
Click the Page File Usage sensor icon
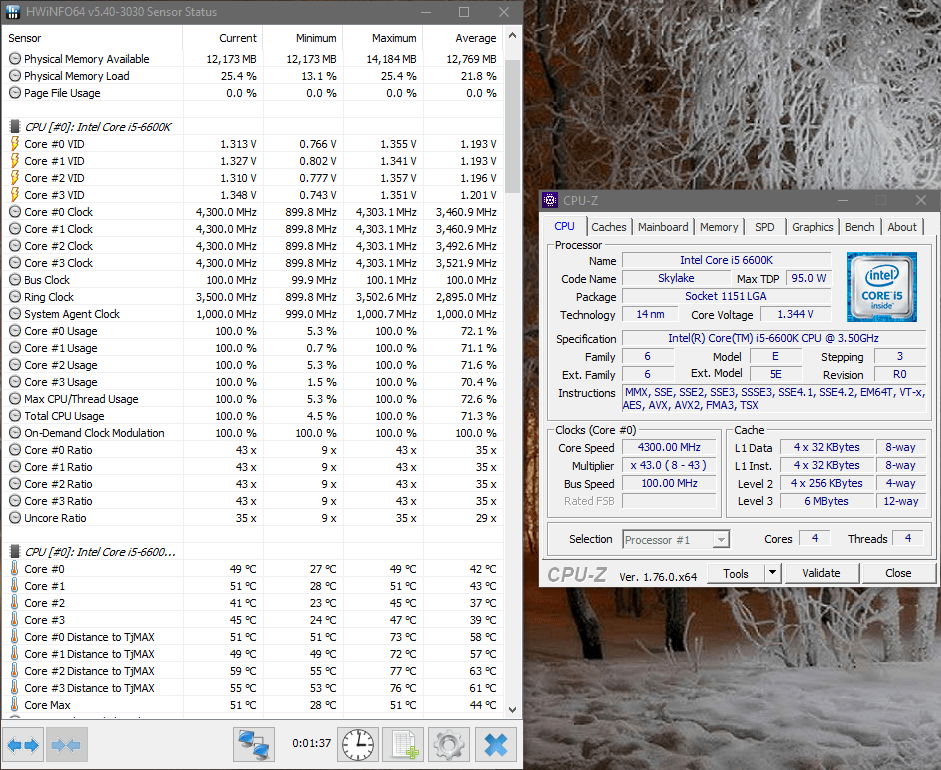(x=15, y=93)
